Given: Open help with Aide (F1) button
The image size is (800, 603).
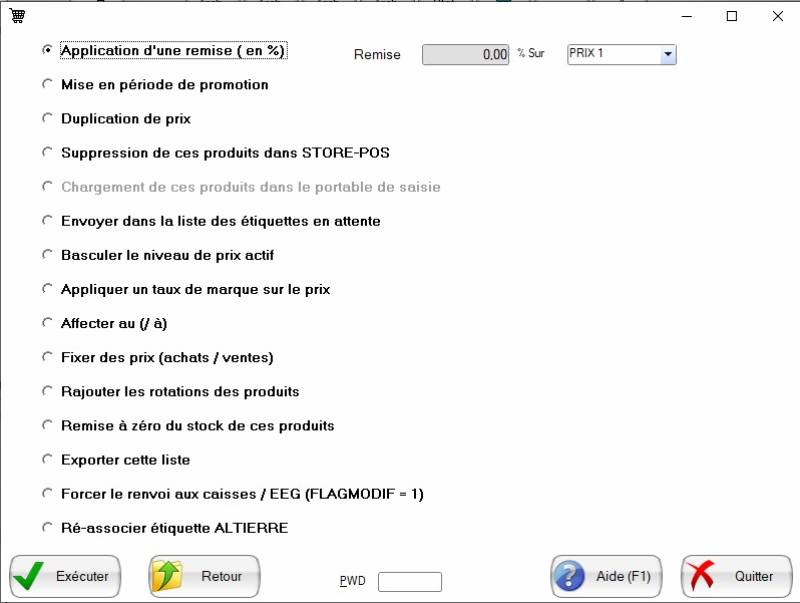Looking at the screenshot, I should coord(606,576).
